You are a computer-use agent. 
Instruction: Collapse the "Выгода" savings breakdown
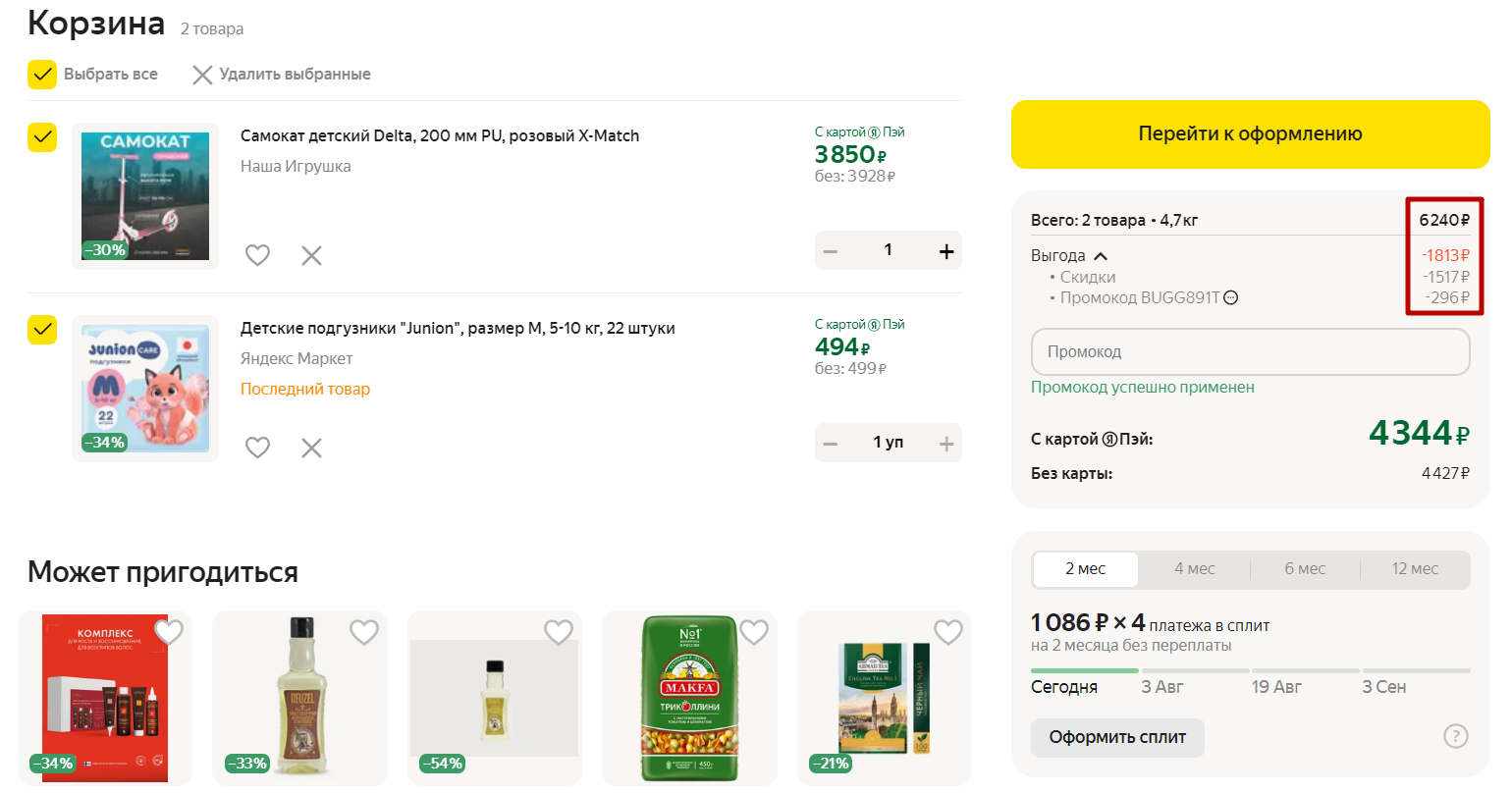[x=1101, y=256]
